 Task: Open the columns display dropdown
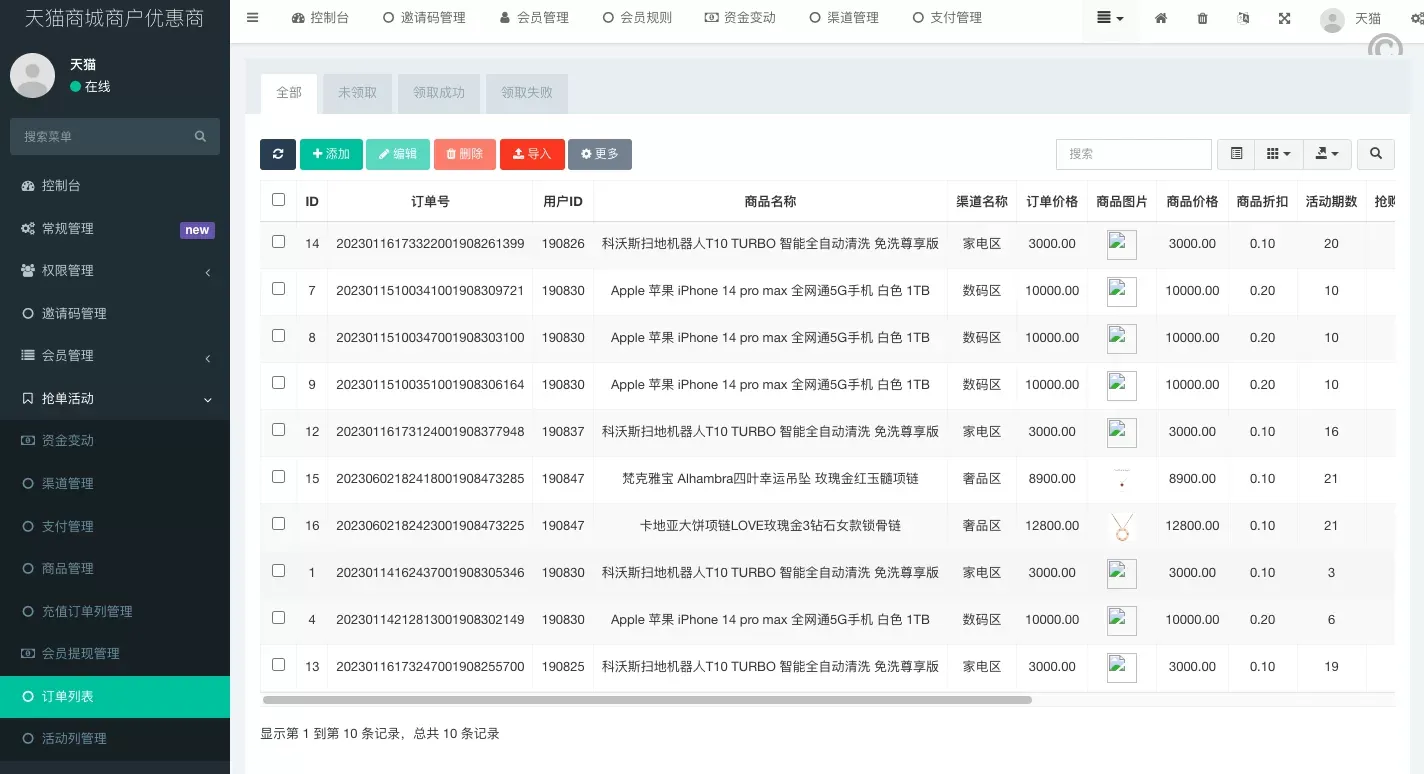click(x=1278, y=154)
